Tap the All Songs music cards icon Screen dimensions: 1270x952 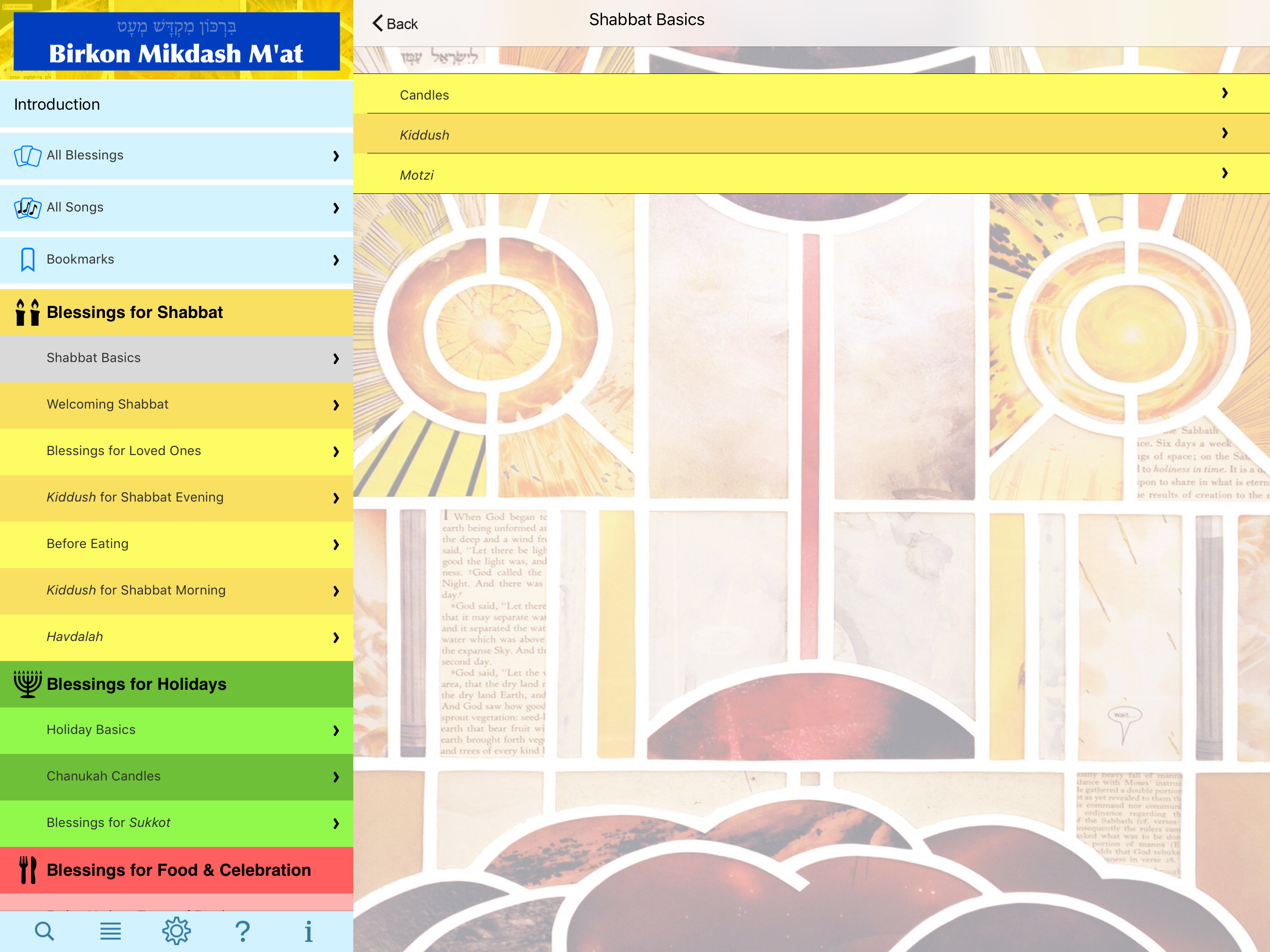pyautogui.click(x=27, y=208)
